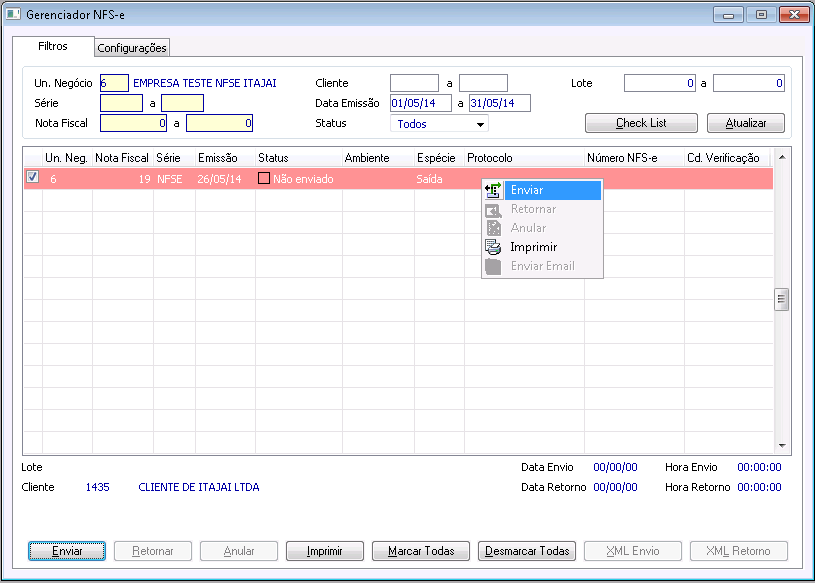Viewport: 815px width, 583px height.
Task: Click the Data Emissão end date 31/05/14
Action: [x=500, y=103]
